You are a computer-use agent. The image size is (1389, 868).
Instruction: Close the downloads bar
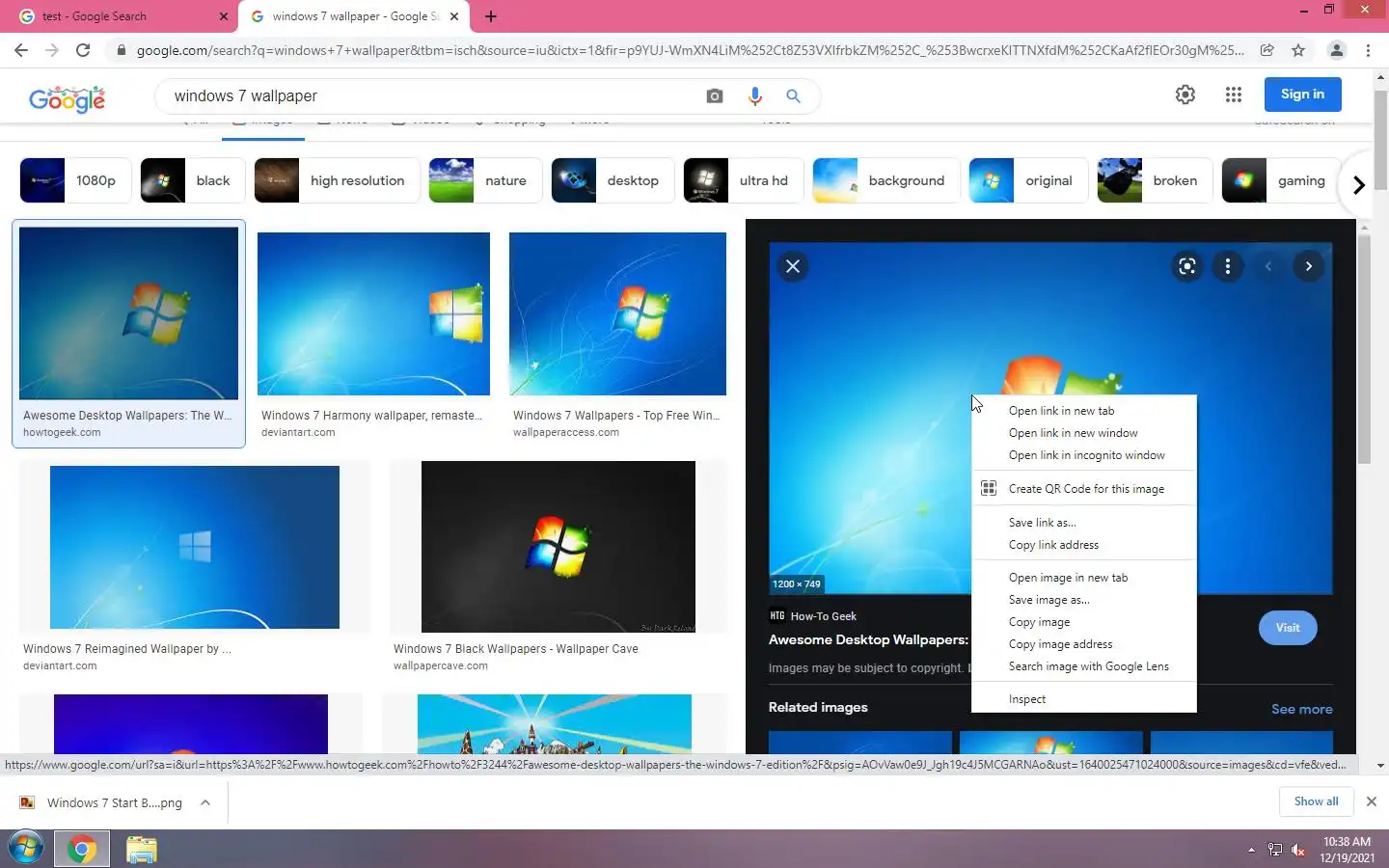[1371, 801]
